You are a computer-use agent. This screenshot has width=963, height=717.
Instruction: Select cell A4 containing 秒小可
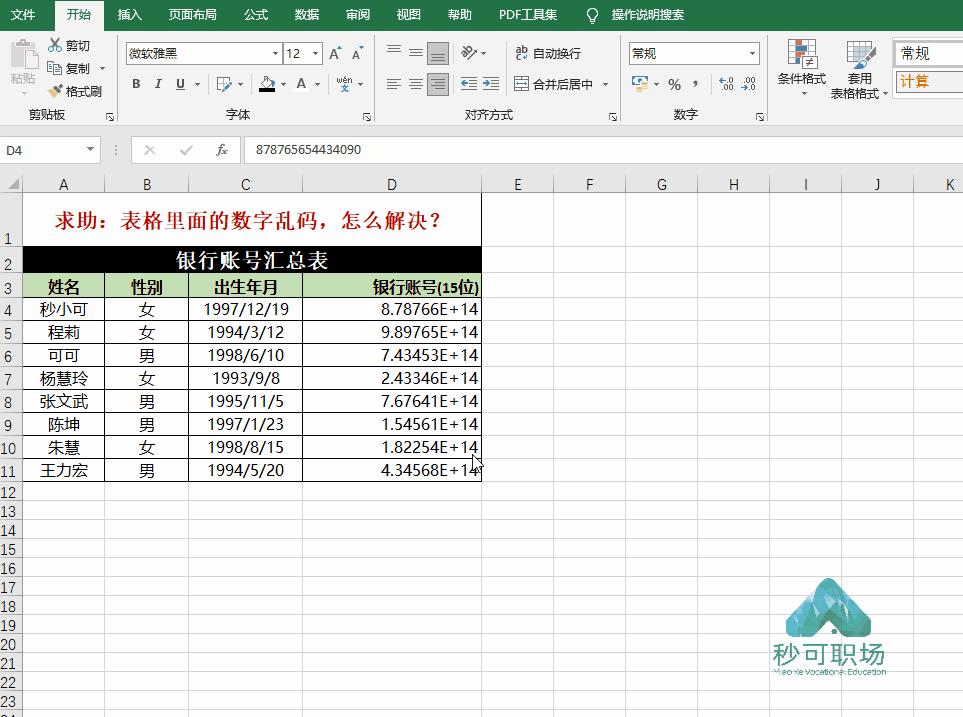(x=63, y=309)
